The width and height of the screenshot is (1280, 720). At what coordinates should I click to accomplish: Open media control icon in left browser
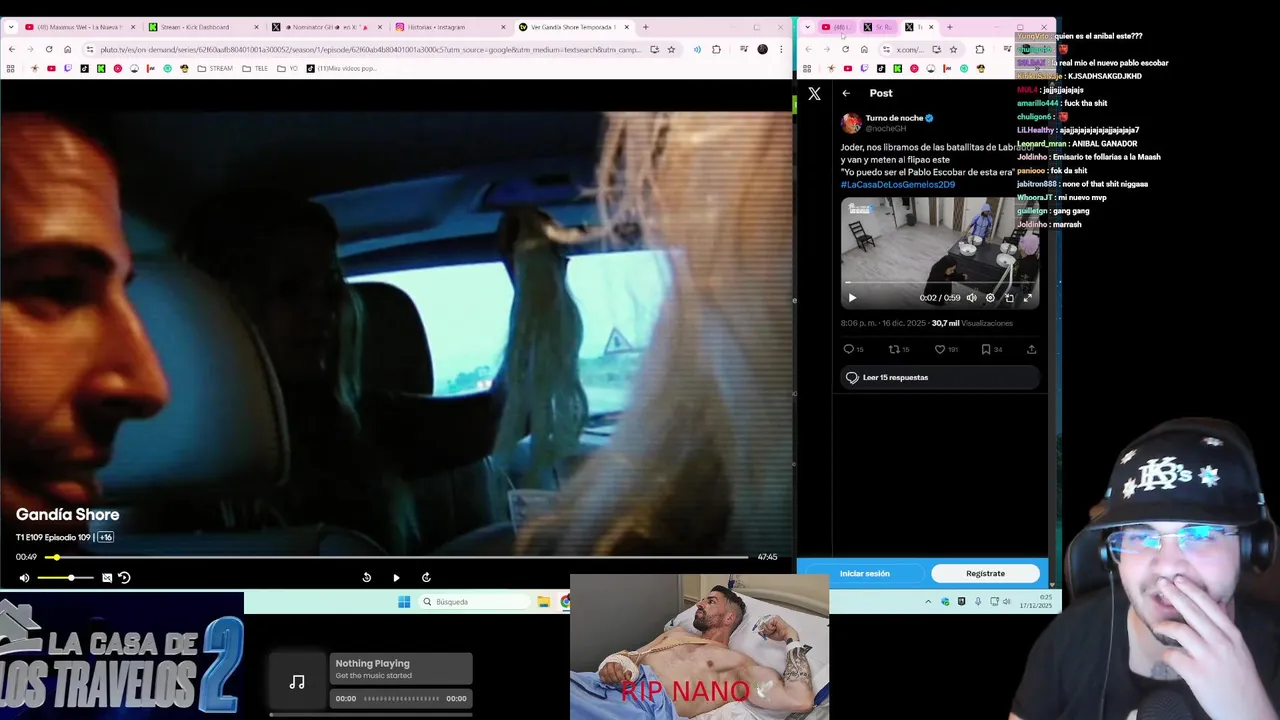coord(743,49)
